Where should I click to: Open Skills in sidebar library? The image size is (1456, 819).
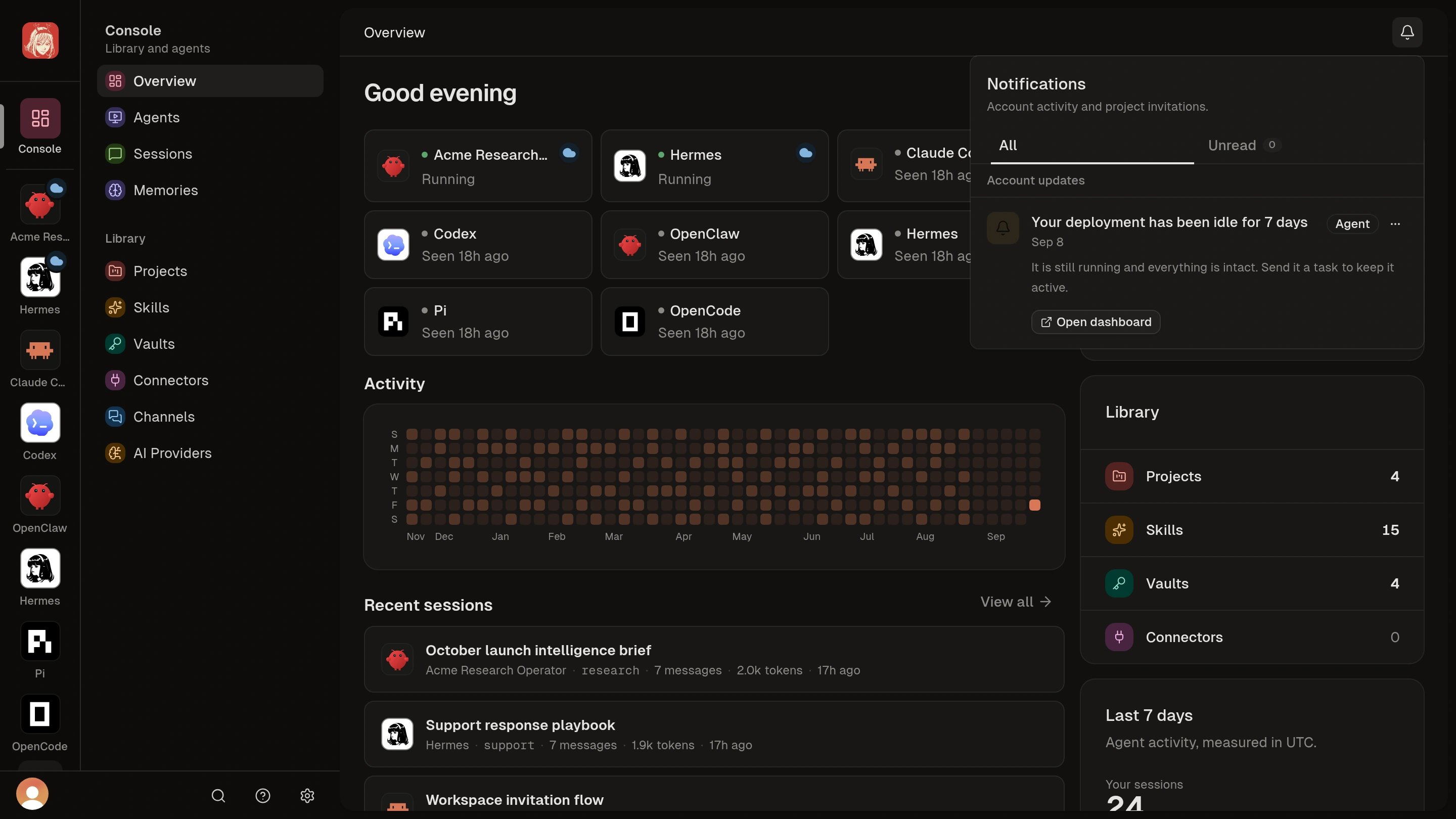point(210,307)
